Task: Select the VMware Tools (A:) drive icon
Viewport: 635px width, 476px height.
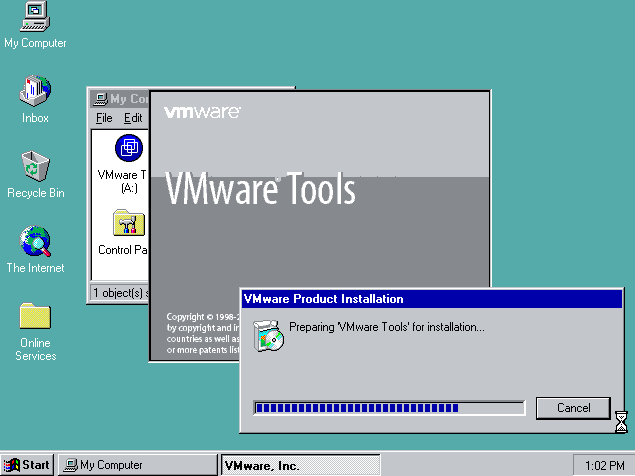Action: [129, 150]
